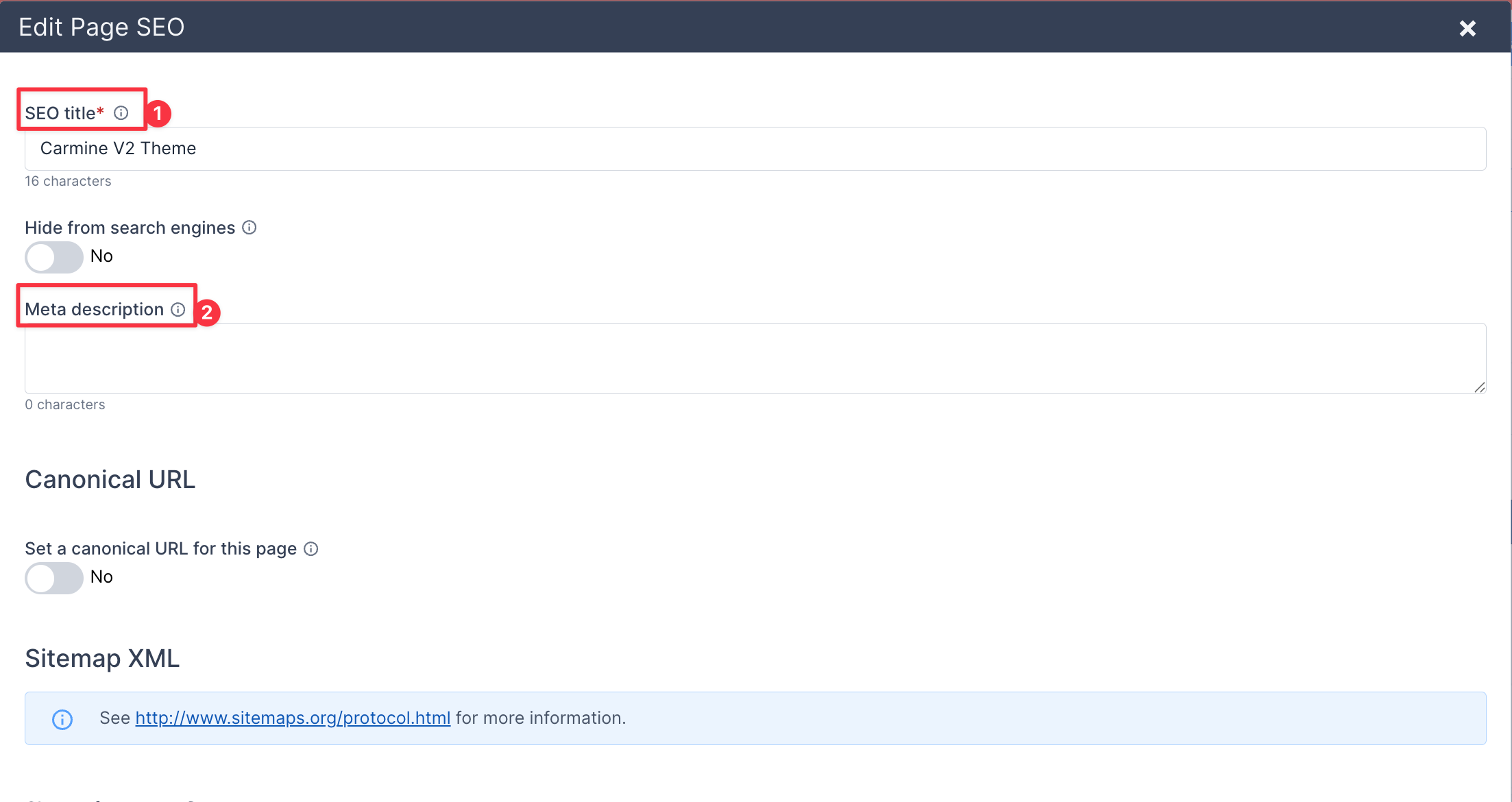1512x802 pixels.
Task: Click the No label under Hide from search engines
Action: pyautogui.click(x=101, y=256)
